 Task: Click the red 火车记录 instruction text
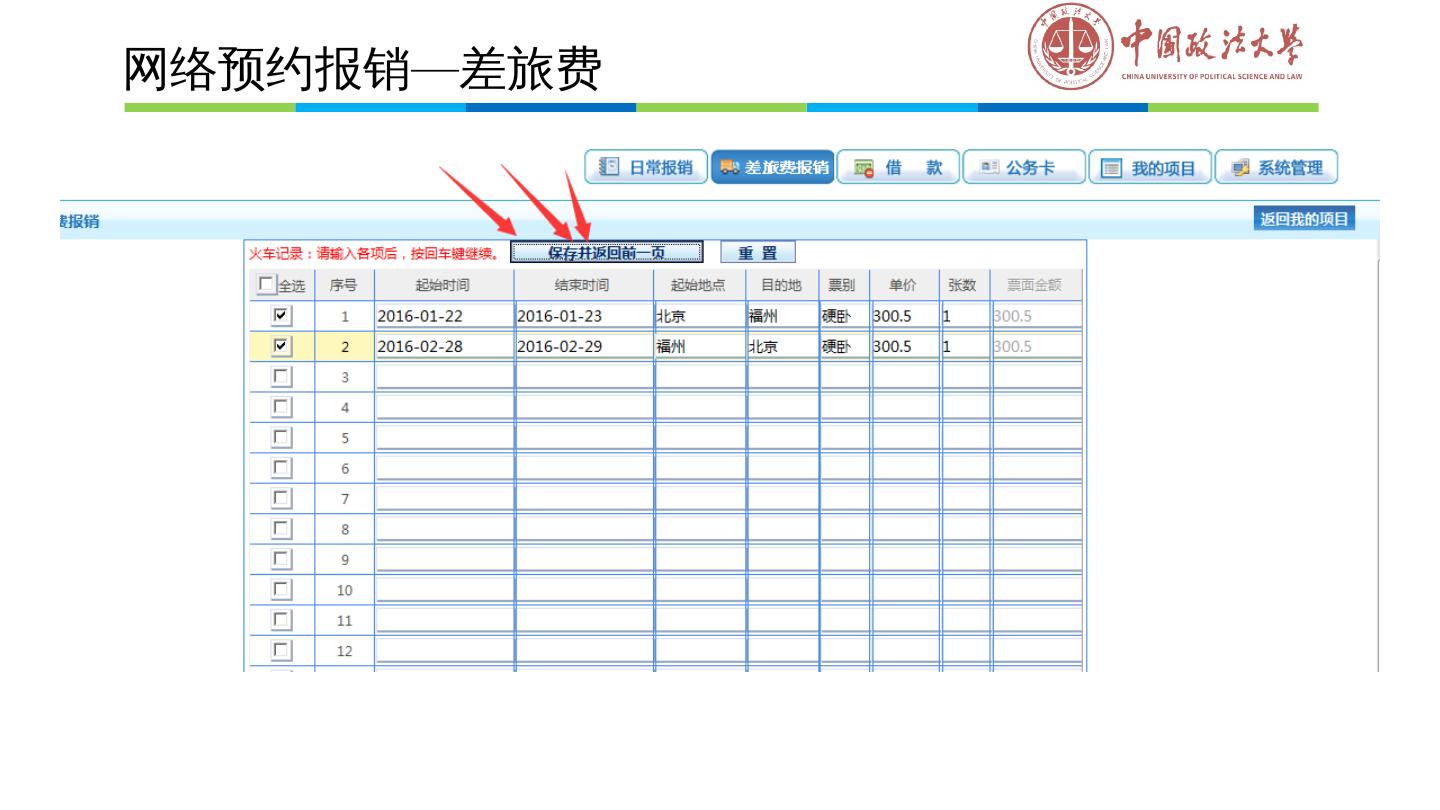(x=375, y=254)
